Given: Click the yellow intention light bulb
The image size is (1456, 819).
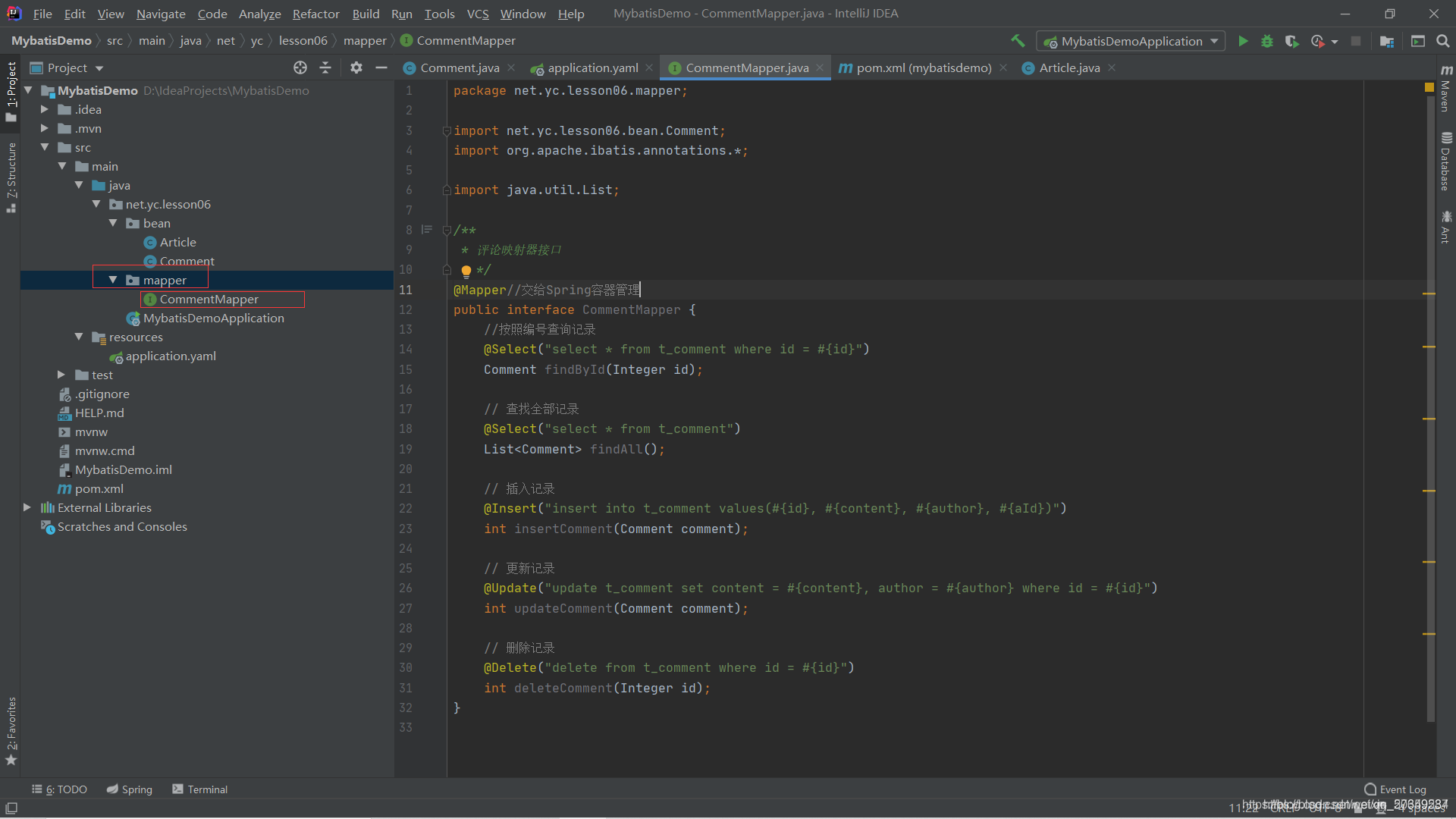Looking at the screenshot, I should point(466,271).
